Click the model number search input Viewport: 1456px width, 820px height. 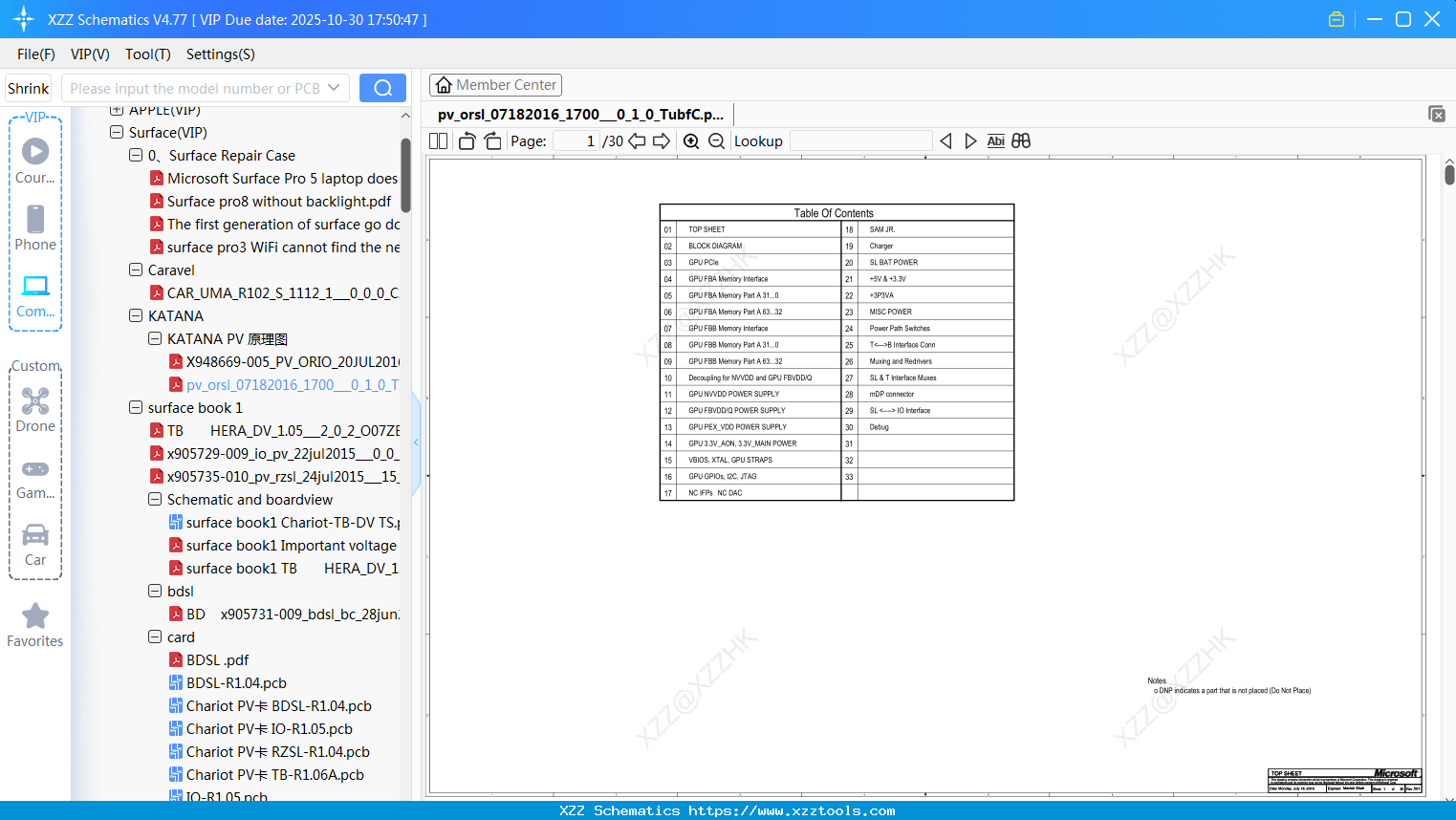(x=194, y=88)
